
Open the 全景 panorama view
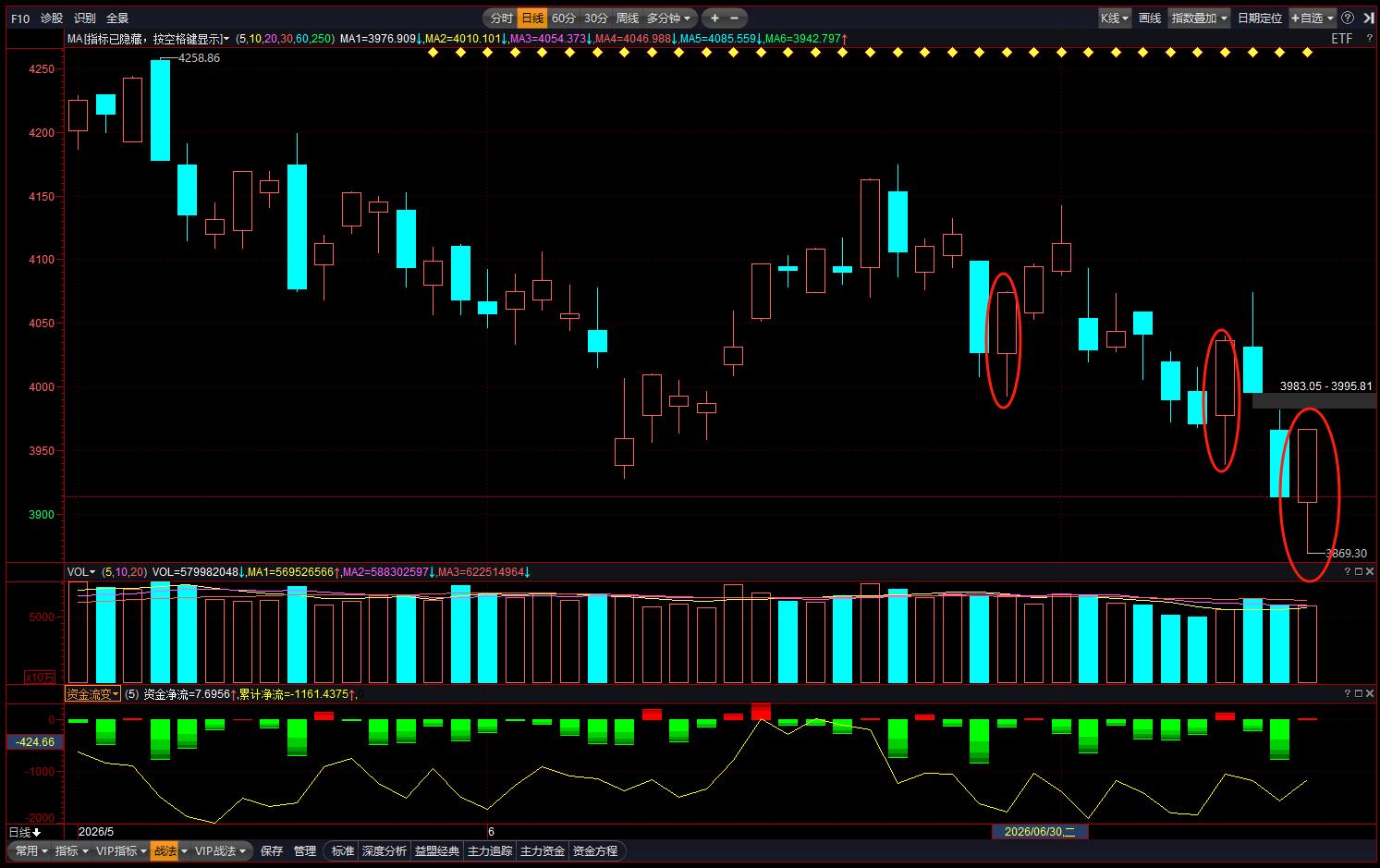(117, 18)
